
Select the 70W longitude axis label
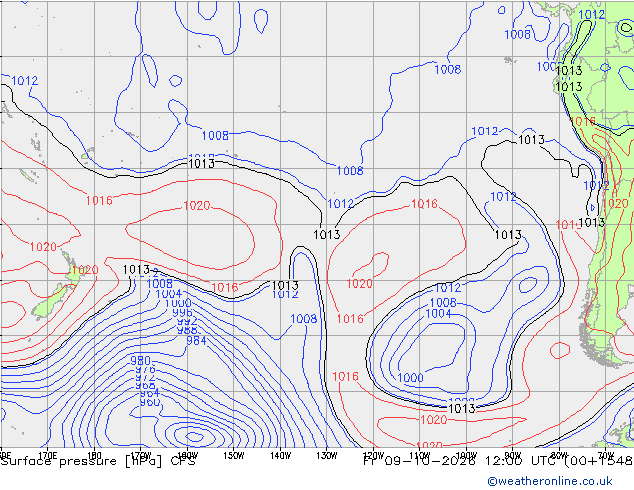[606, 455]
